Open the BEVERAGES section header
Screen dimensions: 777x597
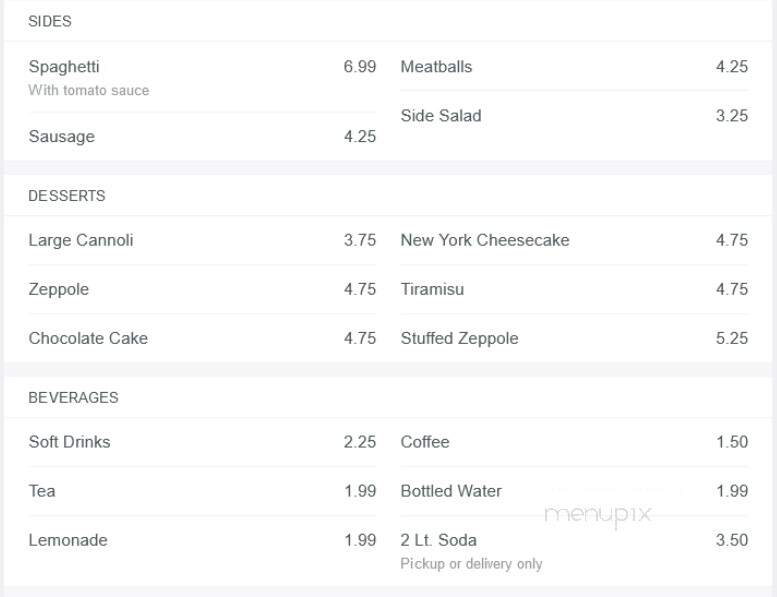73,397
